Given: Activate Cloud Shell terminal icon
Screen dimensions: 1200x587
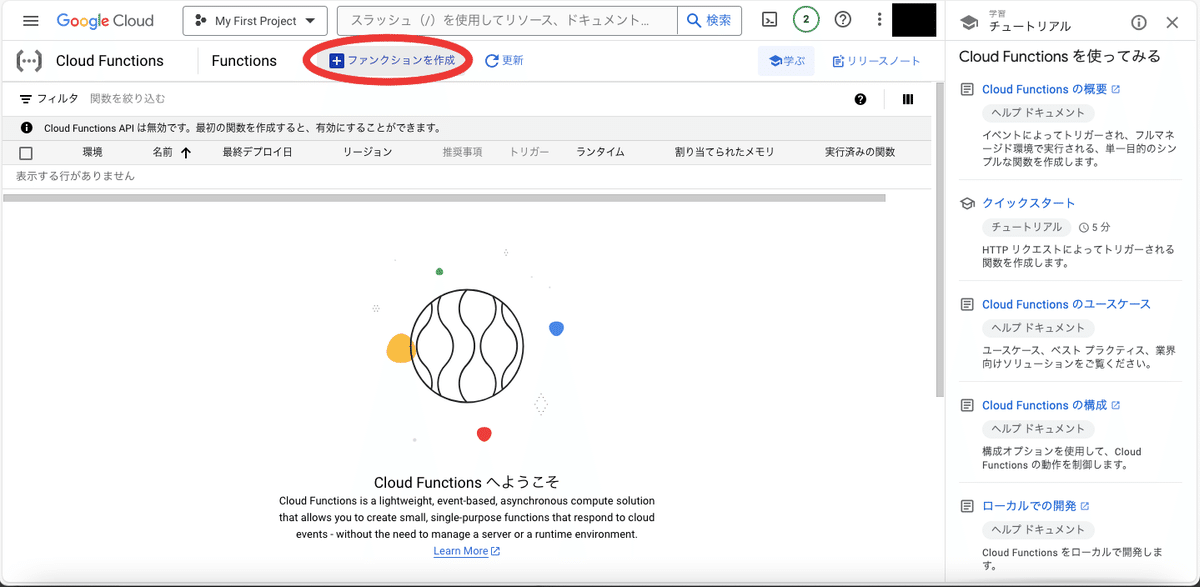Looking at the screenshot, I should 769,20.
